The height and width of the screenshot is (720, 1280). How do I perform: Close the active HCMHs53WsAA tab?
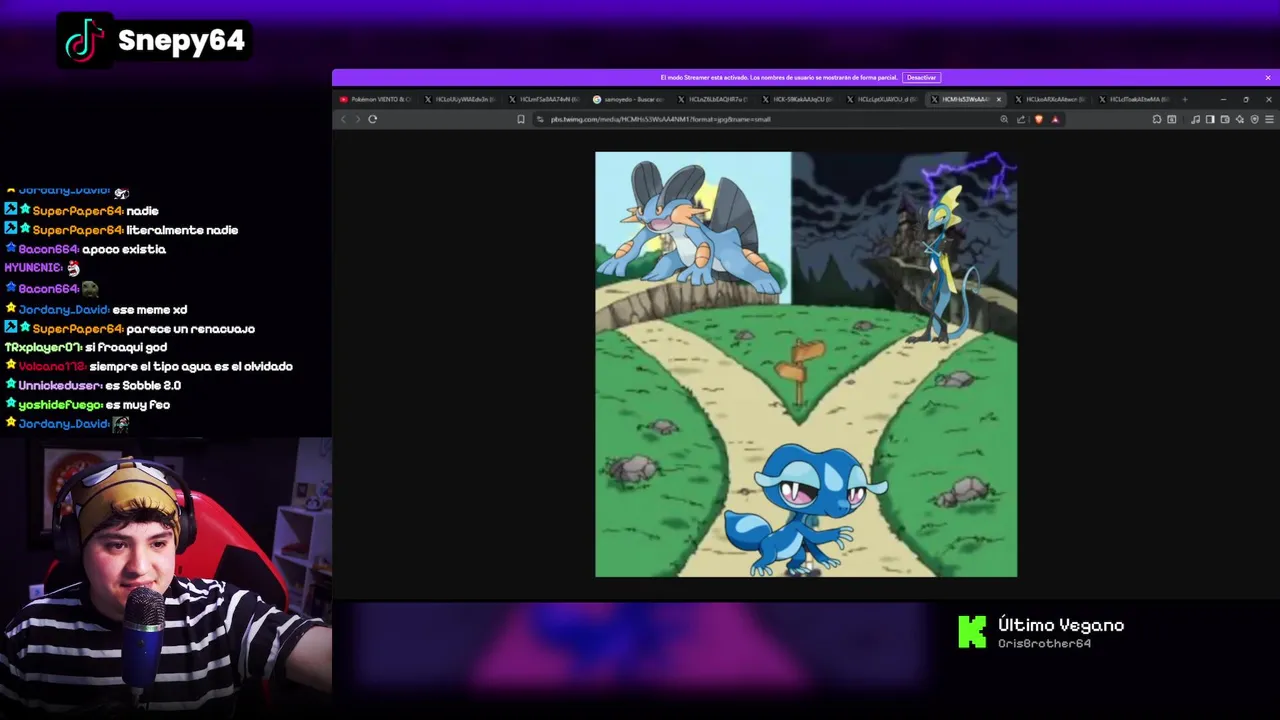tap(999, 99)
